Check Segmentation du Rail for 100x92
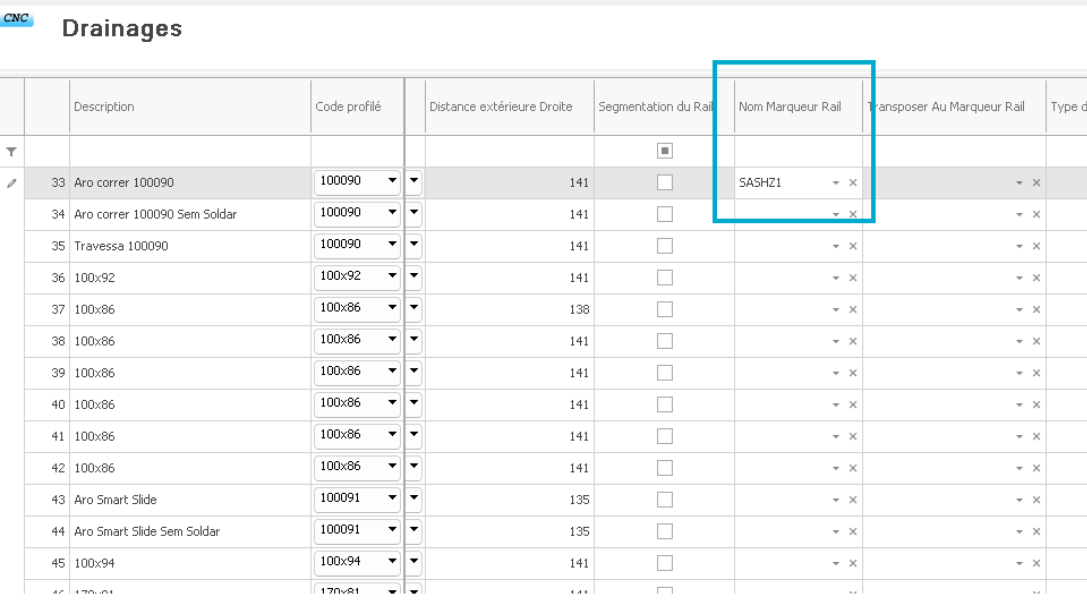1087x601 pixels. [665, 277]
